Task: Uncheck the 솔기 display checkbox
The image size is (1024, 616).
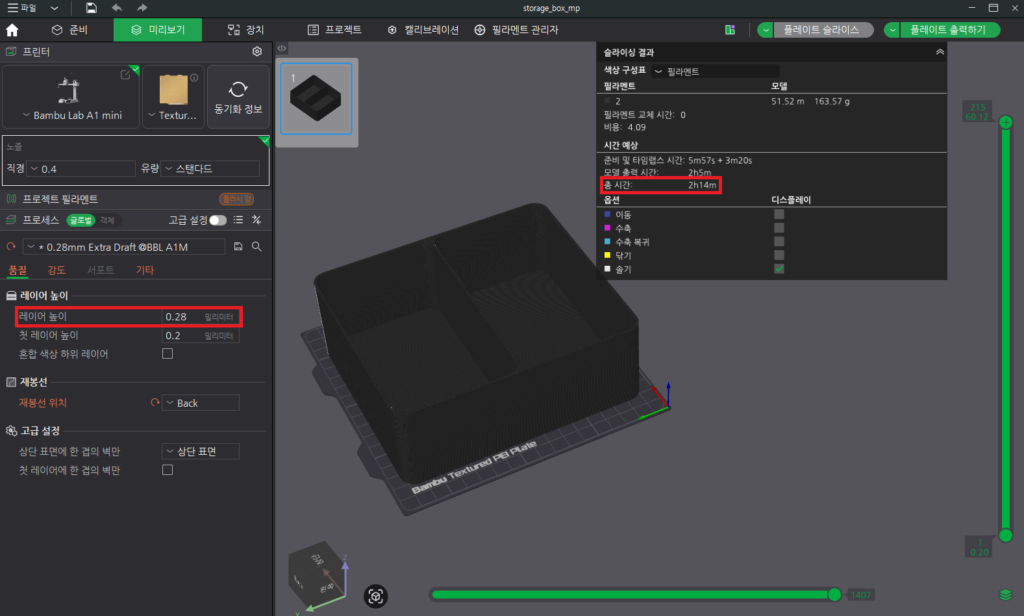Action: click(x=779, y=269)
